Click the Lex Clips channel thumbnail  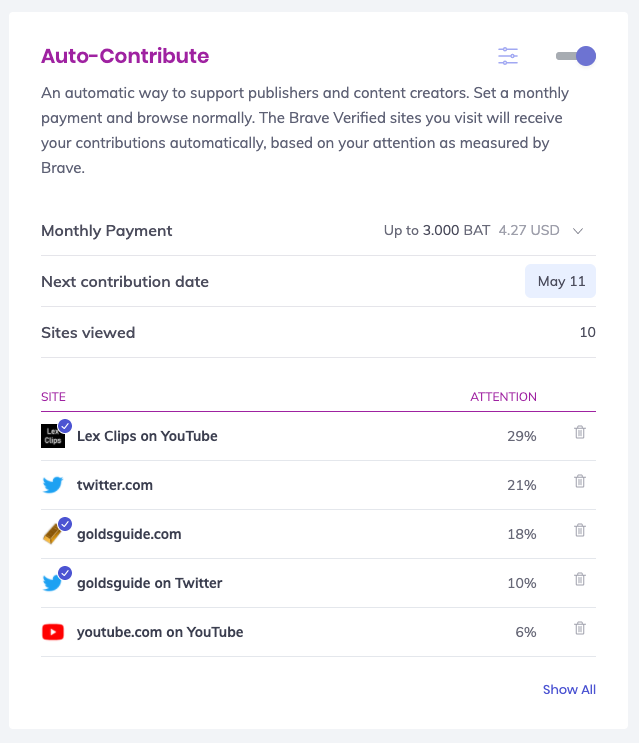[x=53, y=436]
